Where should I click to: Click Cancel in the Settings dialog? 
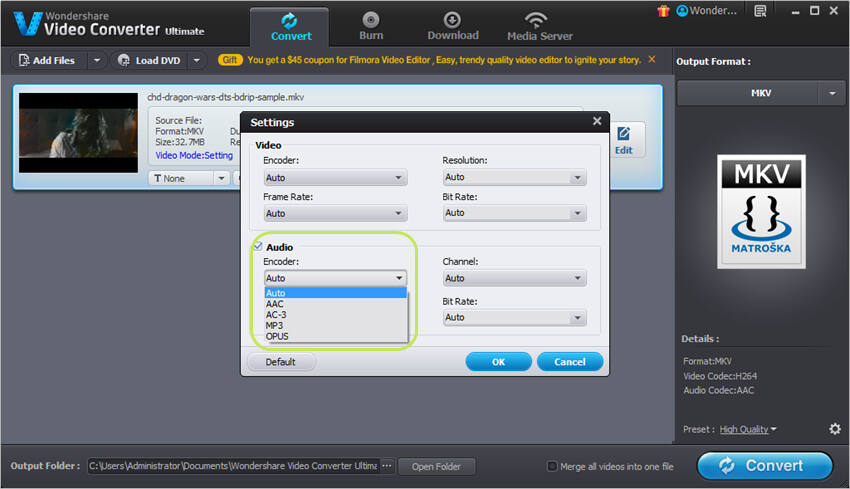(x=570, y=362)
